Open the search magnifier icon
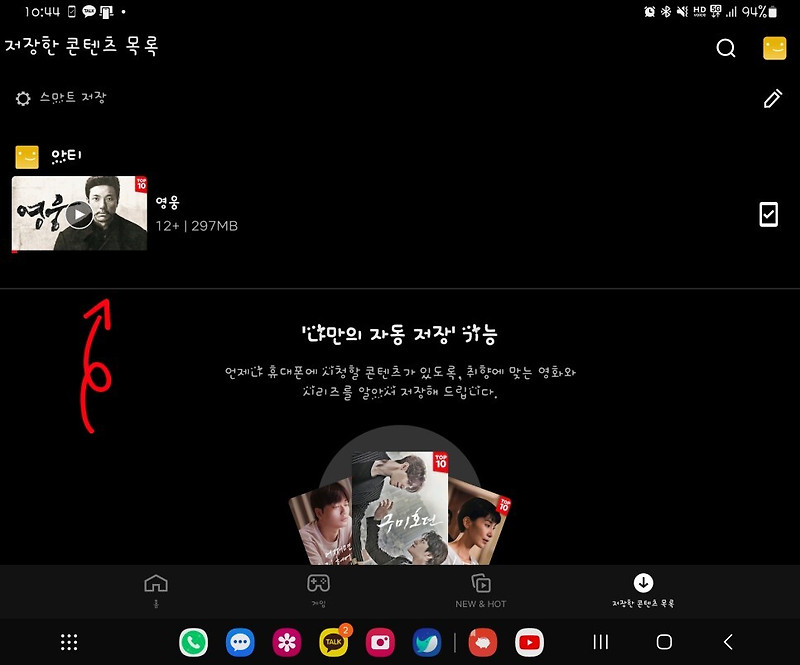The width and height of the screenshot is (800, 665). point(726,48)
